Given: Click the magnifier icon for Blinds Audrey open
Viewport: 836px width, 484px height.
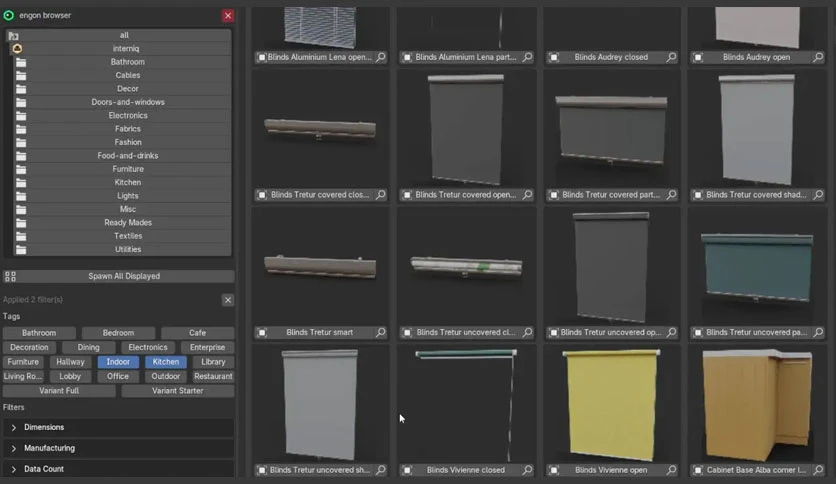Looking at the screenshot, I should tap(818, 57).
